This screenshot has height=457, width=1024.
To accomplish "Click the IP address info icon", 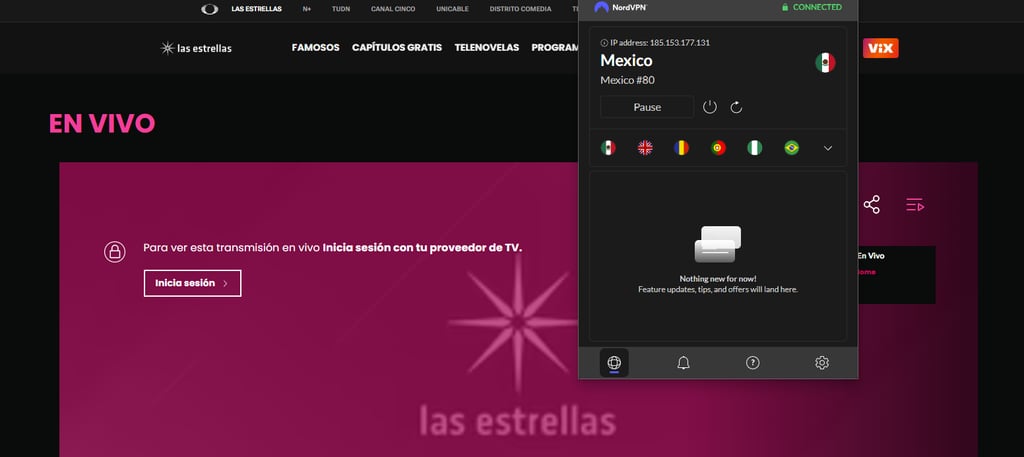I will tap(604, 43).
